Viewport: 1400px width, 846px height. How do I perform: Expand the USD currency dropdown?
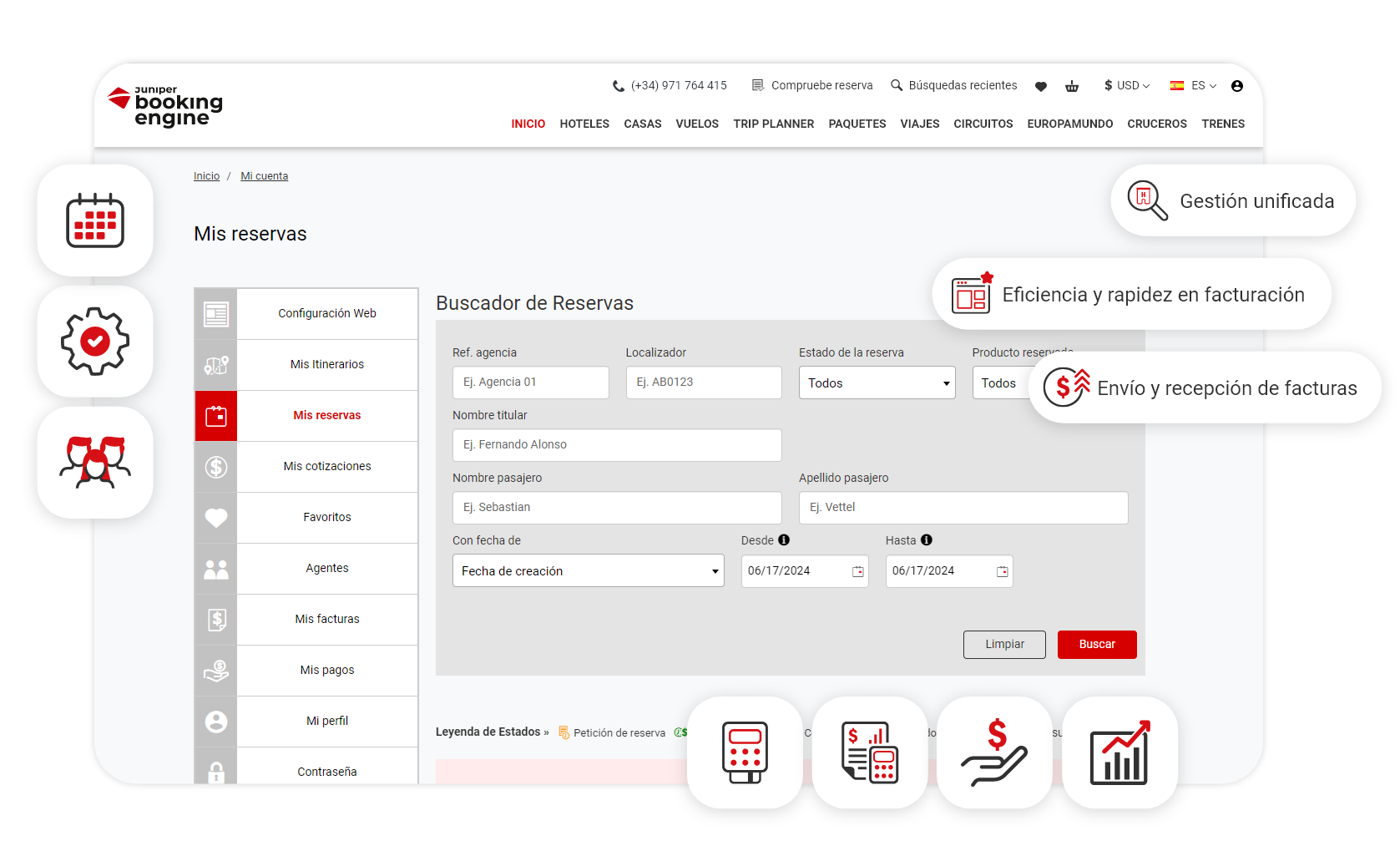1127,85
